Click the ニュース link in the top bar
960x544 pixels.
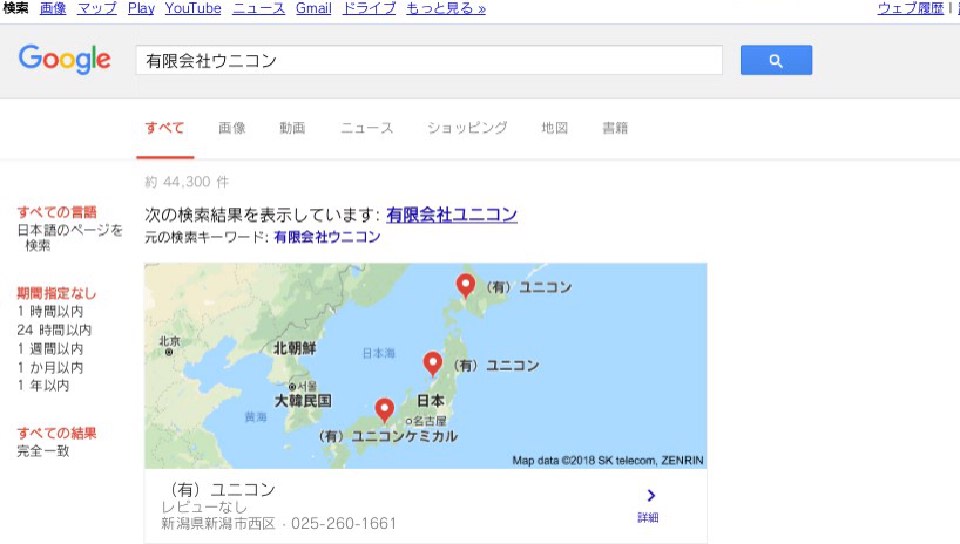click(x=258, y=8)
